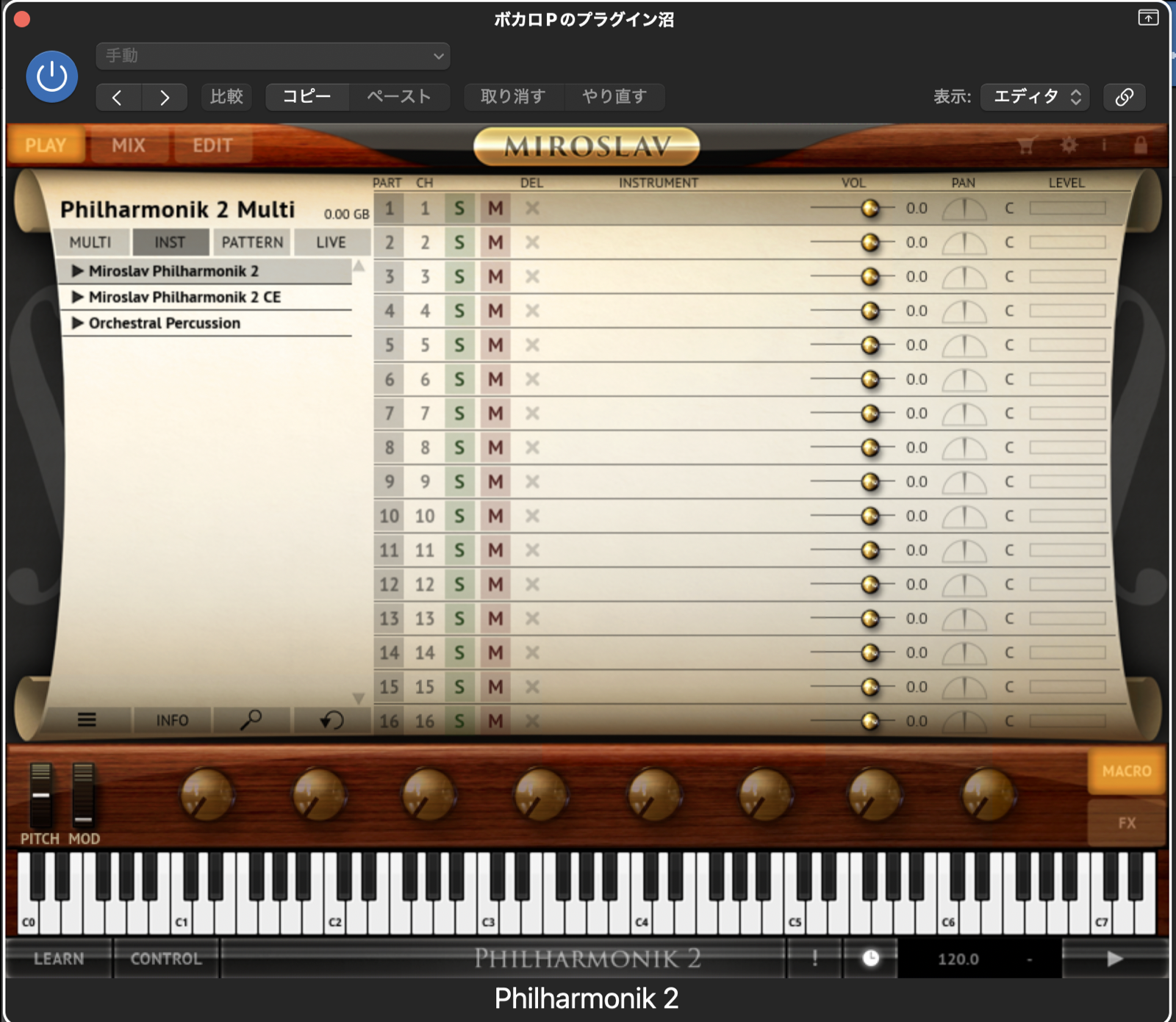Screen dimensions: 1176x1022
Task: Select the LIVE browser tab
Action: point(331,242)
